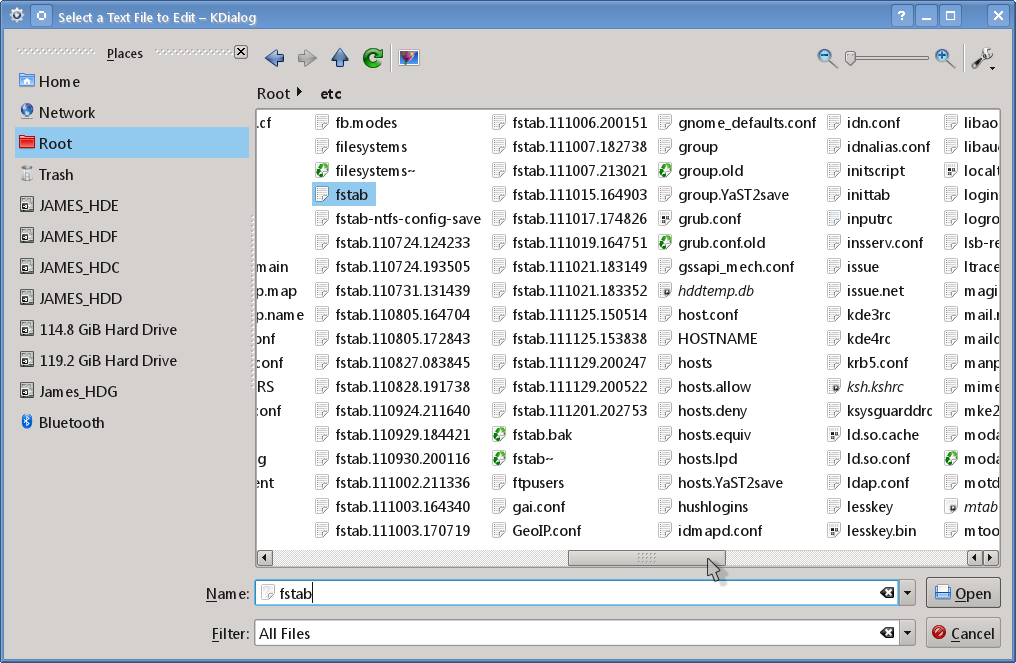The height and width of the screenshot is (663, 1016).
Task: Select the ftpusers file
Action: [528, 483]
